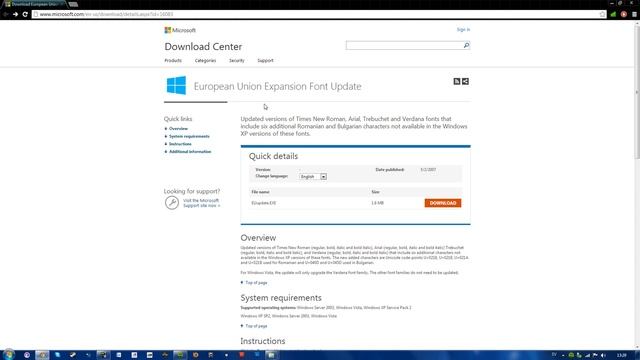Viewport: 640px width, 360px height.
Task: Click the volume icon in system tray
Action: (603, 355)
